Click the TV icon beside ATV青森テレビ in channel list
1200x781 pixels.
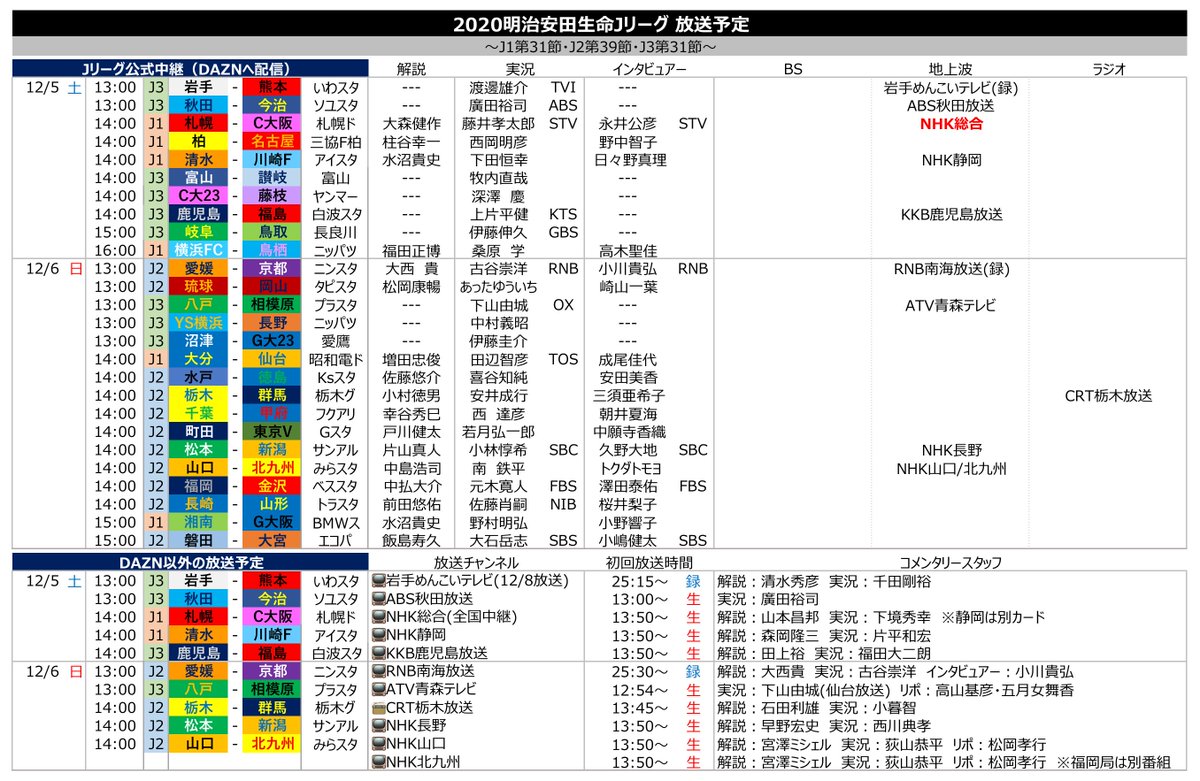379,689
